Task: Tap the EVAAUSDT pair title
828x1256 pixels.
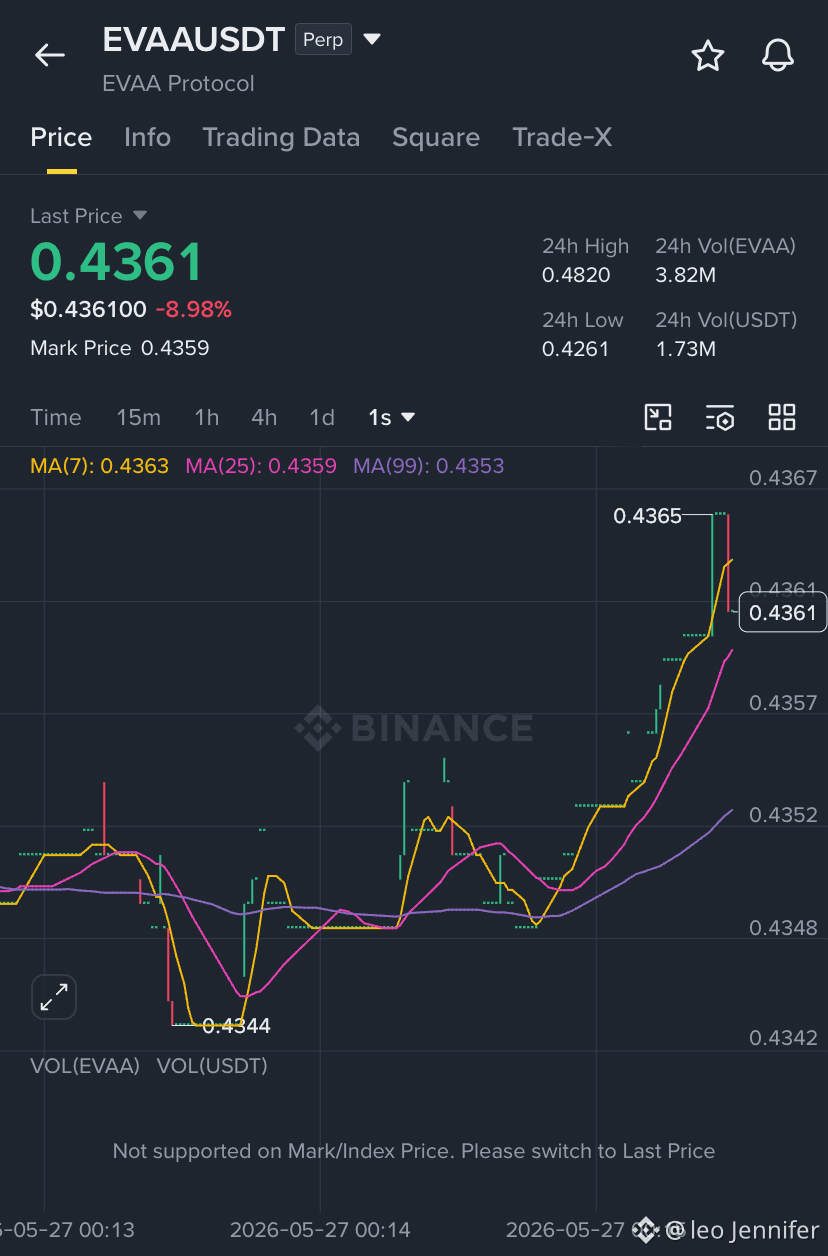Action: tap(194, 40)
